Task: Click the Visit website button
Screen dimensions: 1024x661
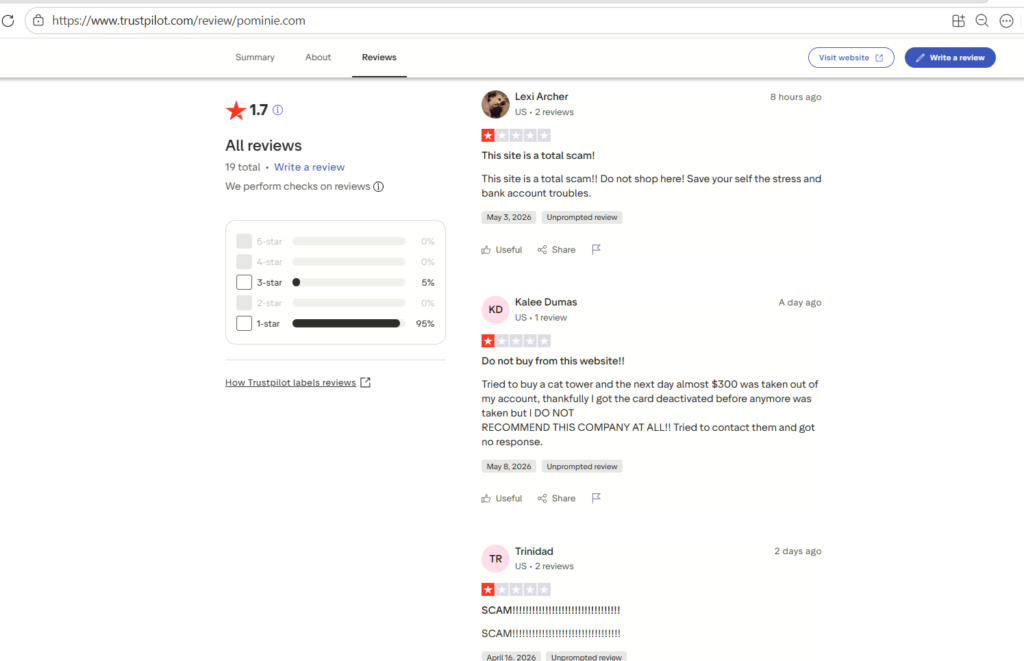Action: (851, 57)
